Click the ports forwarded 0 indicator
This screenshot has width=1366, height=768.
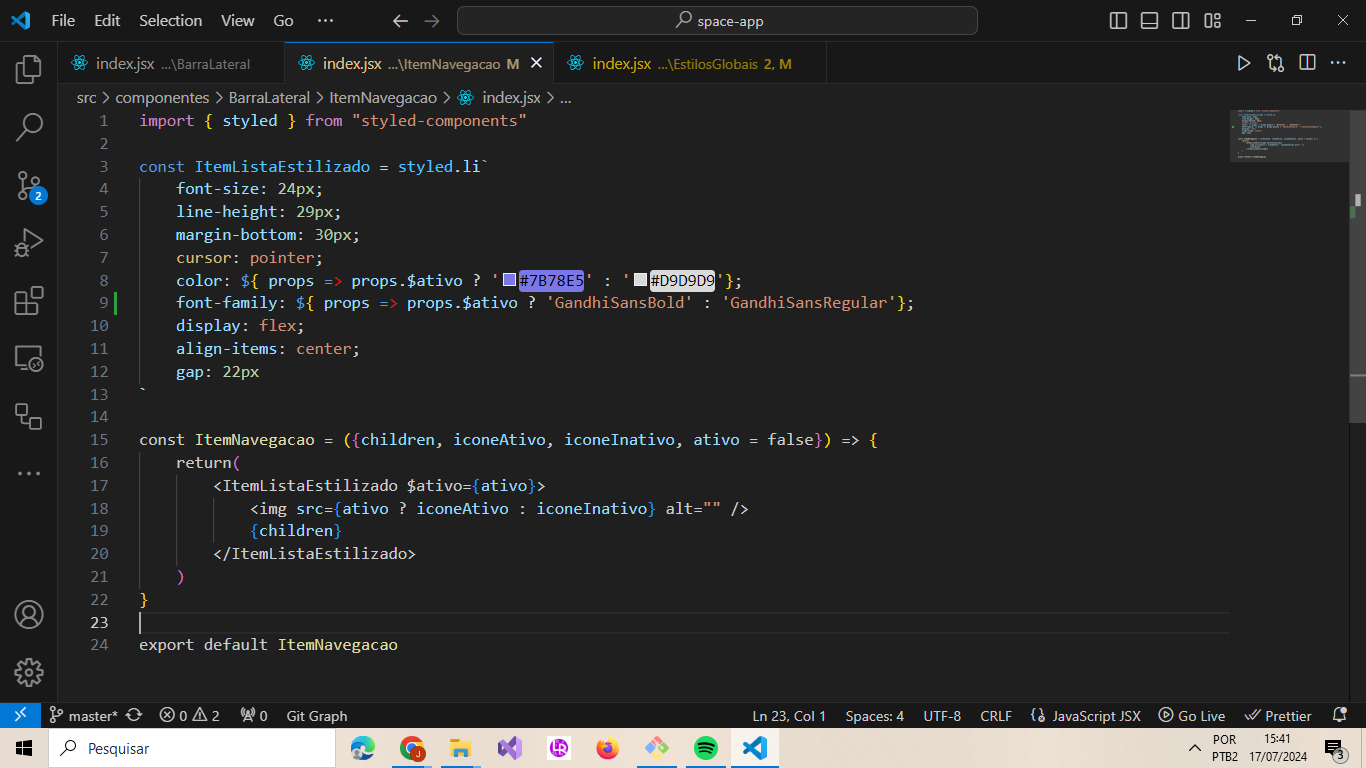coord(254,716)
